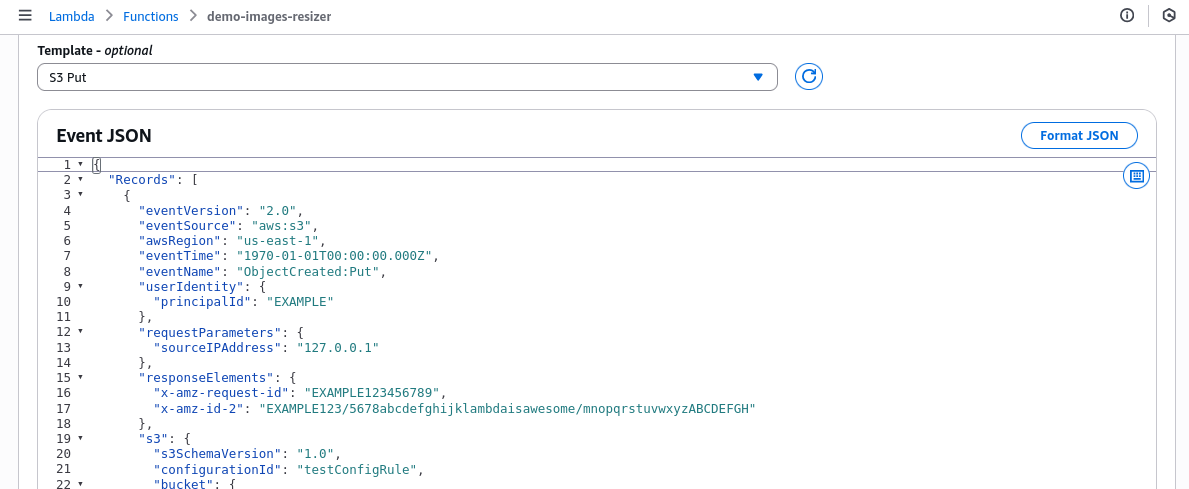
Task: Collapse the "Records" array fold arrow
Action: click(x=80, y=180)
